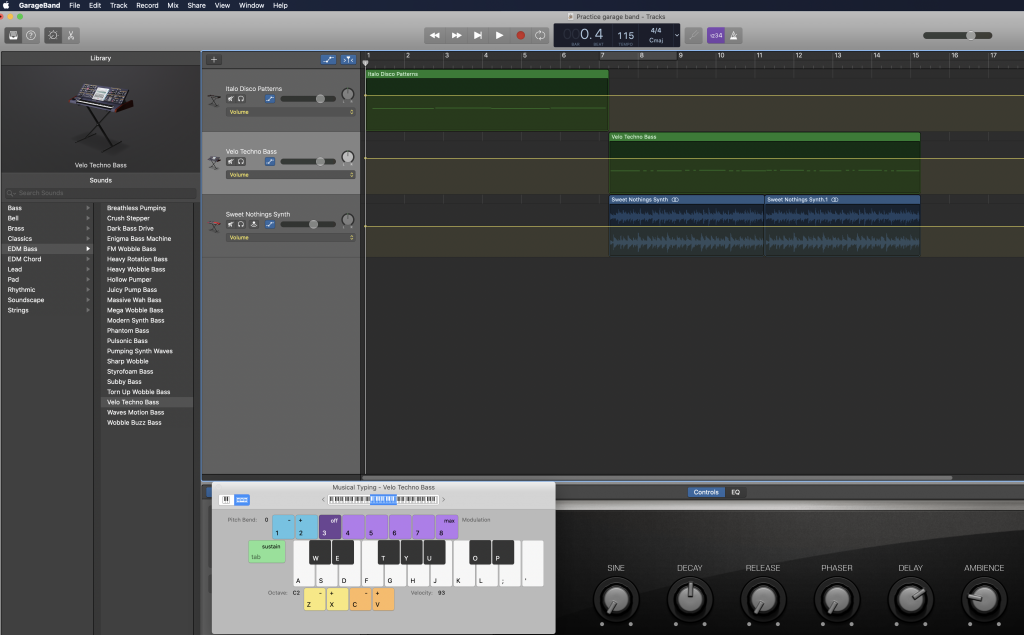Open Italo Disco Patterns automation parameter dropdown
Viewport: 1024px width, 635px height.
pyautogui.click(x=291, y=112)
